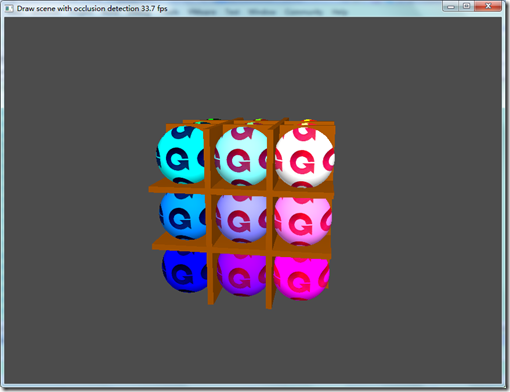510x392 pixels.
Task: Click the light cyan sphere in the top row
Action: tap(241, 156)
